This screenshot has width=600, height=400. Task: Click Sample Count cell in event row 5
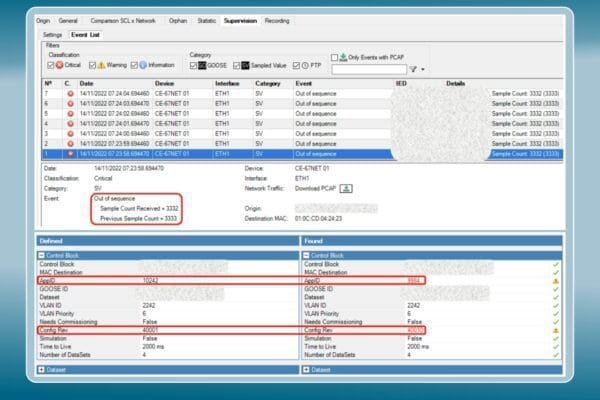[525, 114]
